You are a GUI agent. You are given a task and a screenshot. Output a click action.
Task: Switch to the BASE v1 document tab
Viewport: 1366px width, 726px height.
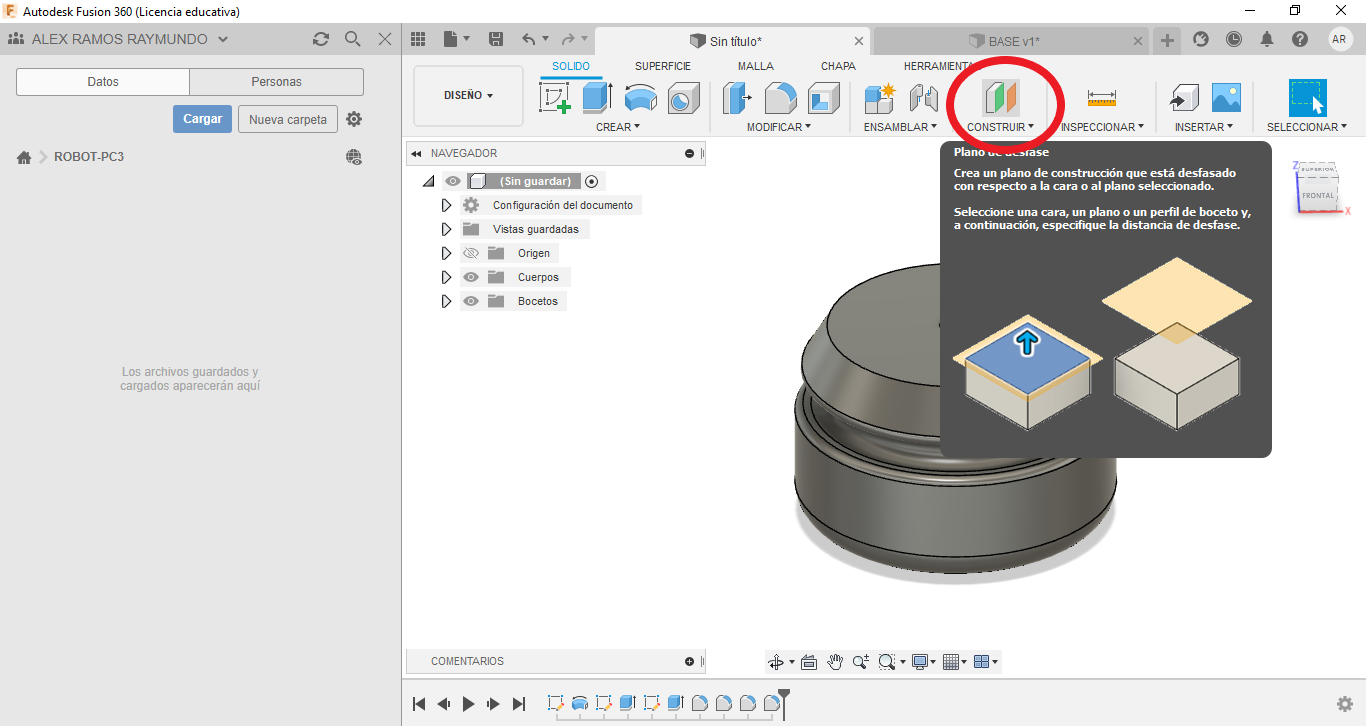[1010, 41]
